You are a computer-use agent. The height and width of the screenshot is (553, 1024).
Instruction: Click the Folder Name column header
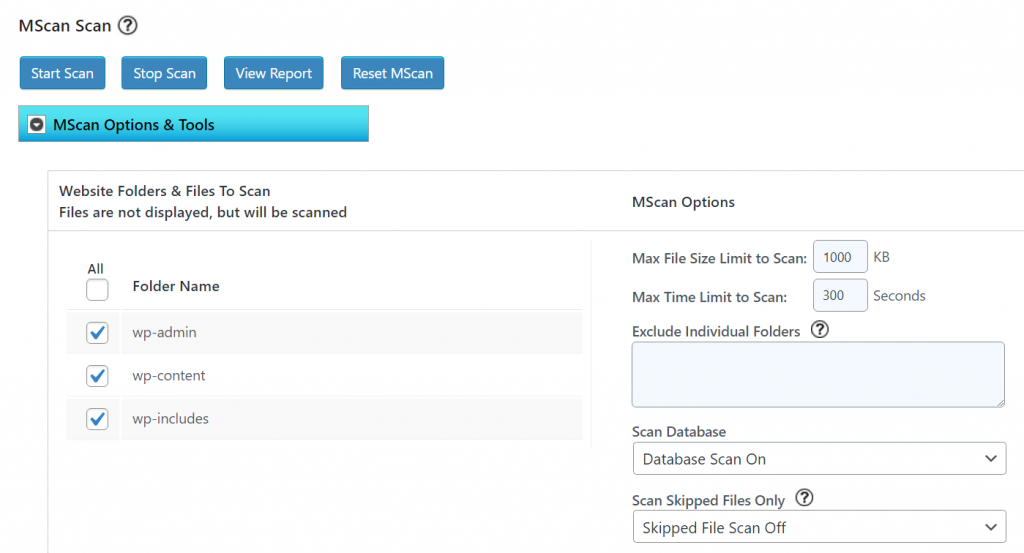[176, 286]
